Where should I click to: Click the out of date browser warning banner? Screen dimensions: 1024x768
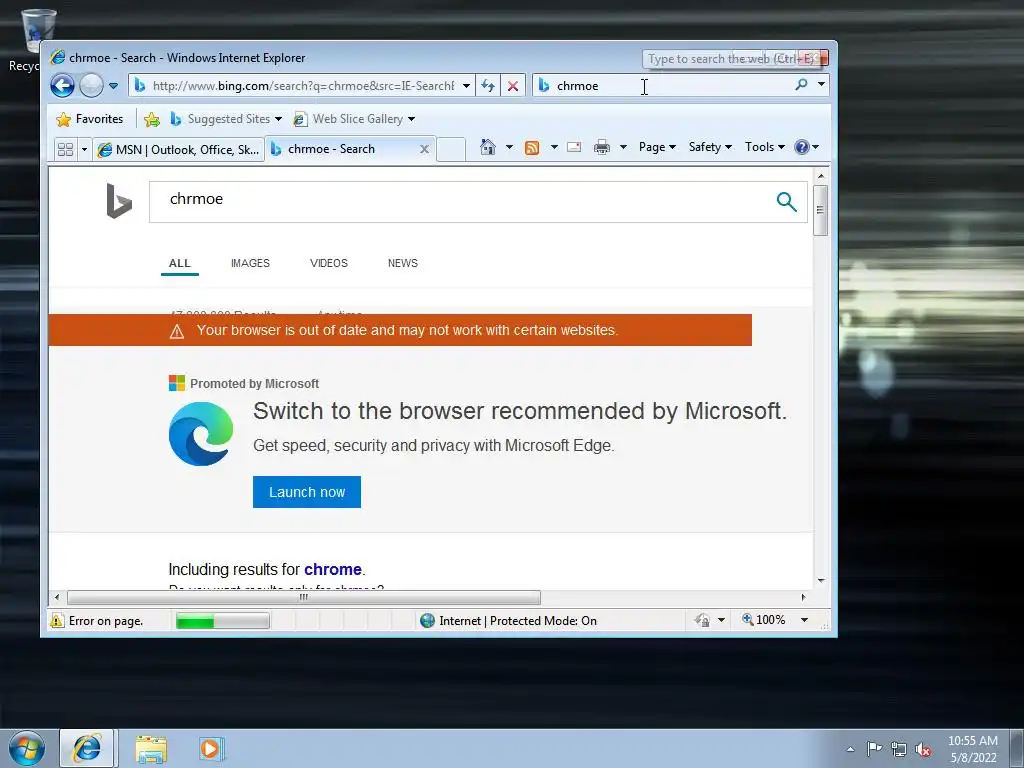(x=400, y=330)
